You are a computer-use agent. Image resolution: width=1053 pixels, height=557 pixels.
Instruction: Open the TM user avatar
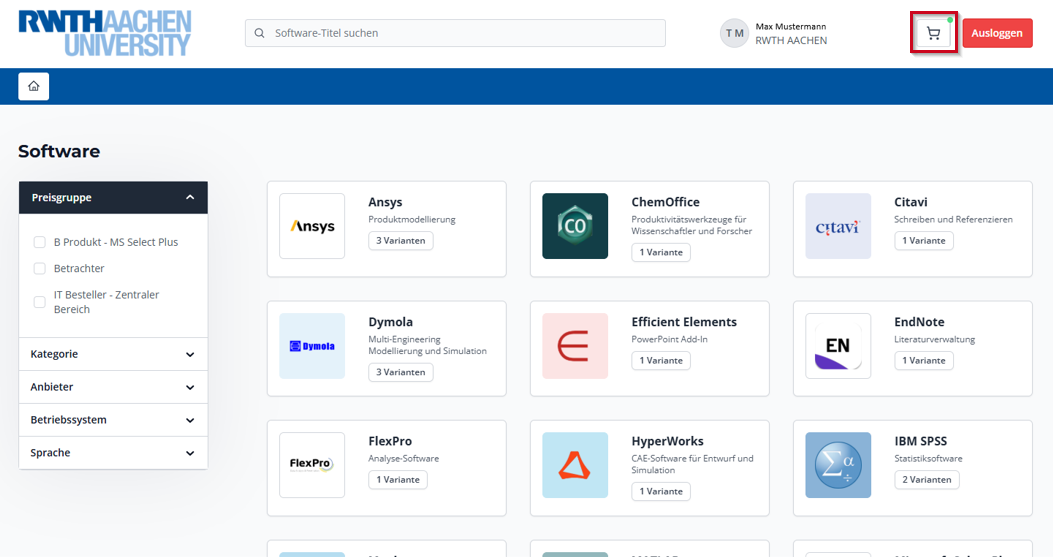[x=734, y=33]
